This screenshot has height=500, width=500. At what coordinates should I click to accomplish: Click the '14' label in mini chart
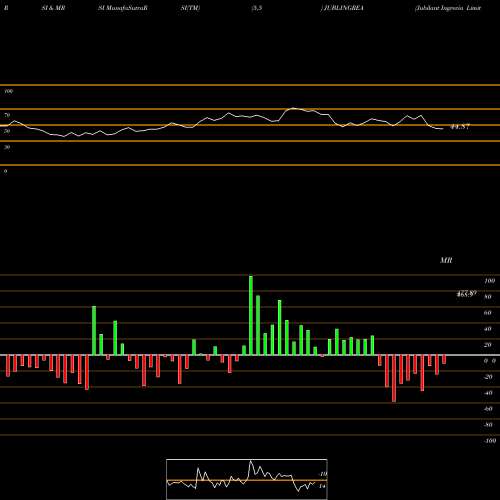pos(322,486)
